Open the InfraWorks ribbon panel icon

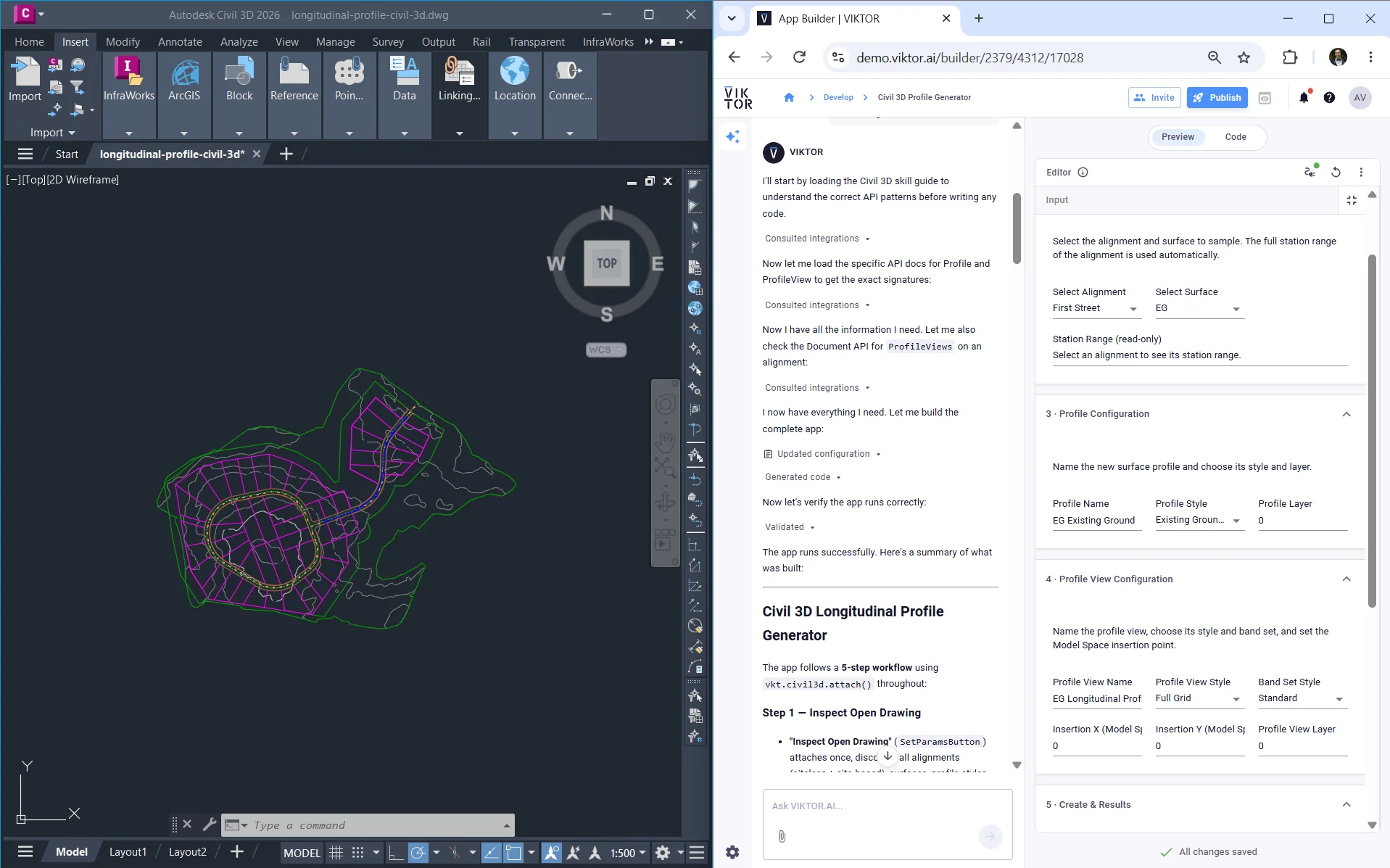(129, 78)
